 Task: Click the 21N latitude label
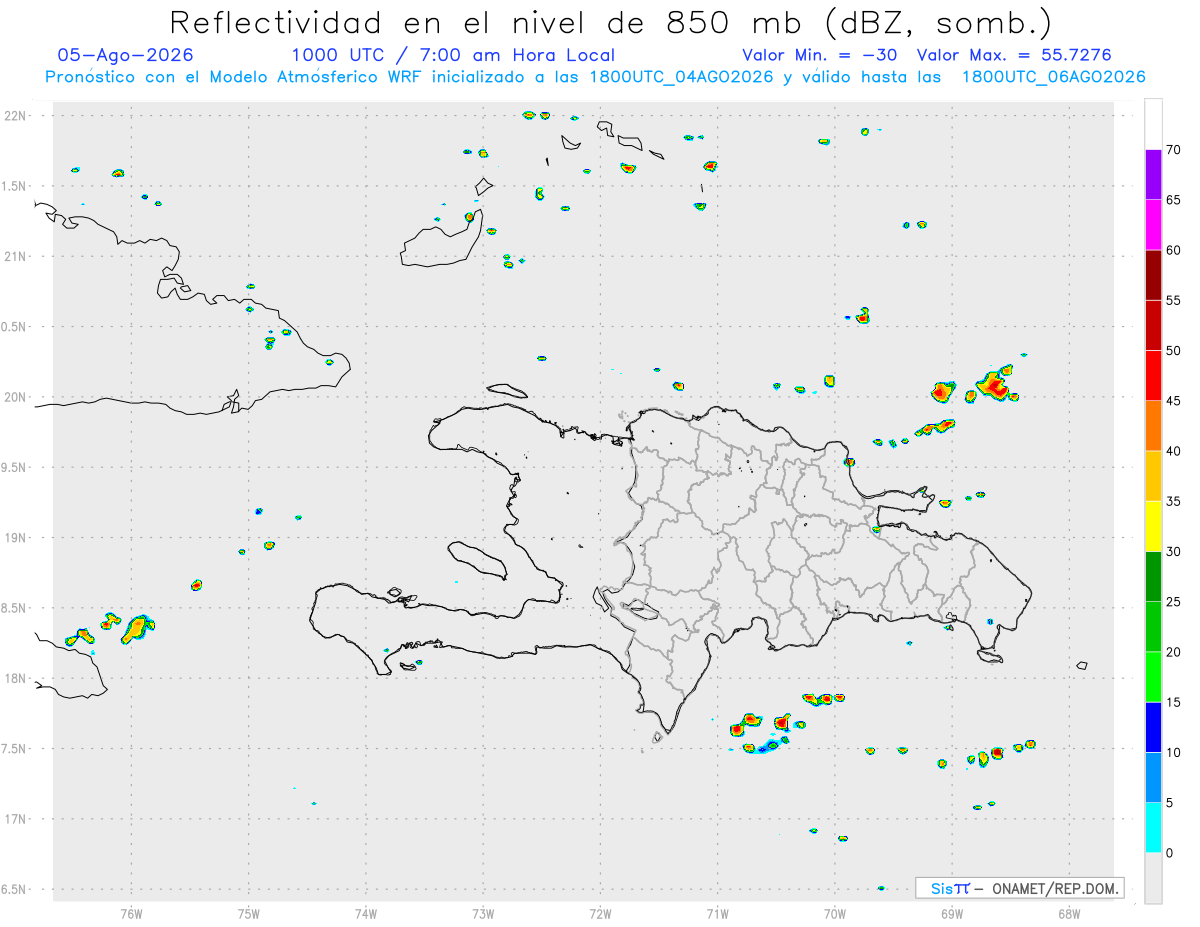[x=17, y=256]
